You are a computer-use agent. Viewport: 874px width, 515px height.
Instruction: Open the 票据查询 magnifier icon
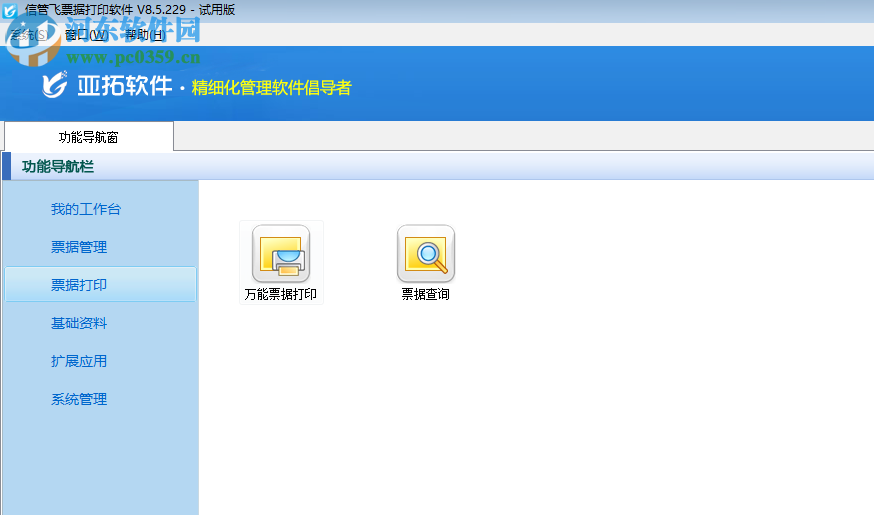coord(426,254)
